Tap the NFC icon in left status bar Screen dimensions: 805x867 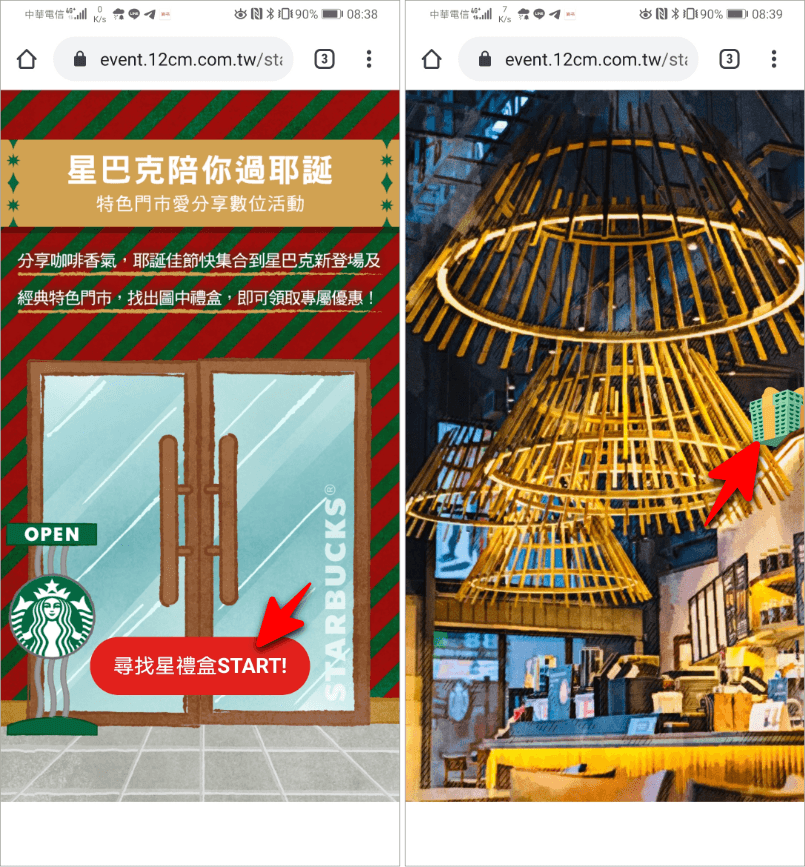click(x=257, y=14)
